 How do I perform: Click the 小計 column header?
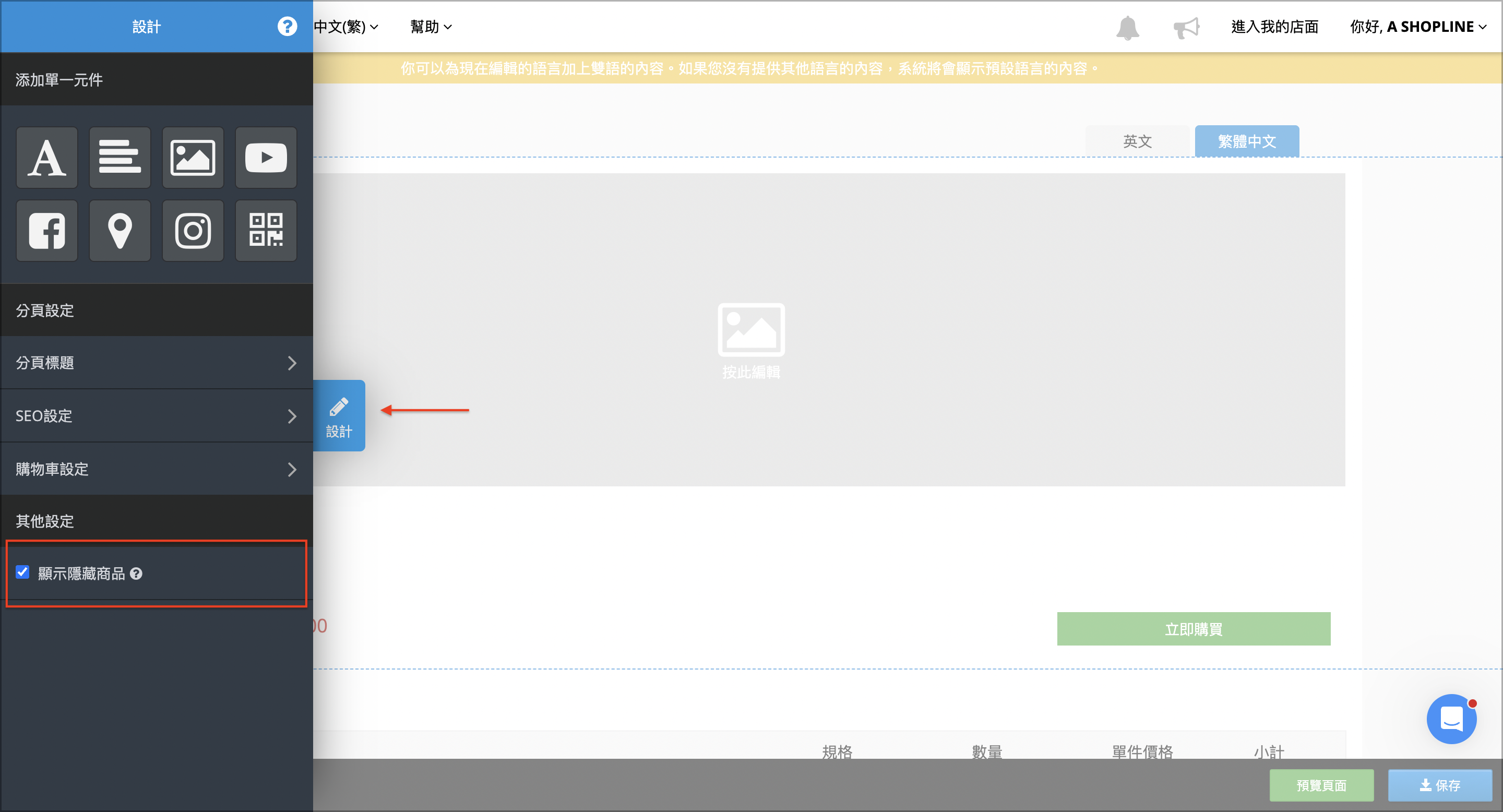(x=1269, y=751)
